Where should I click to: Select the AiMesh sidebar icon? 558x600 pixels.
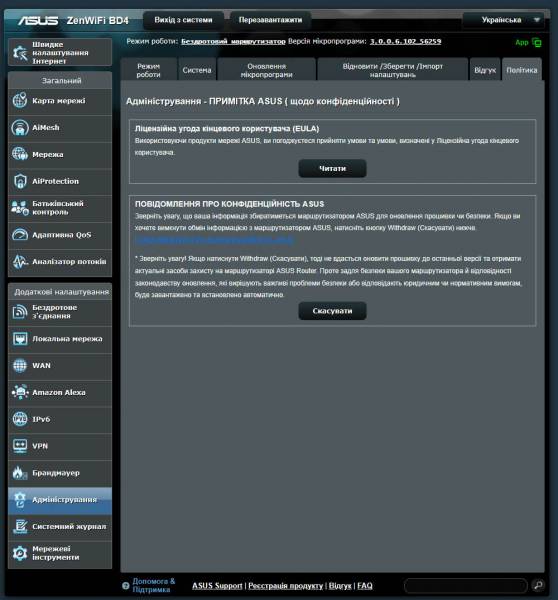pyautogui.click(x=20, y=127)
